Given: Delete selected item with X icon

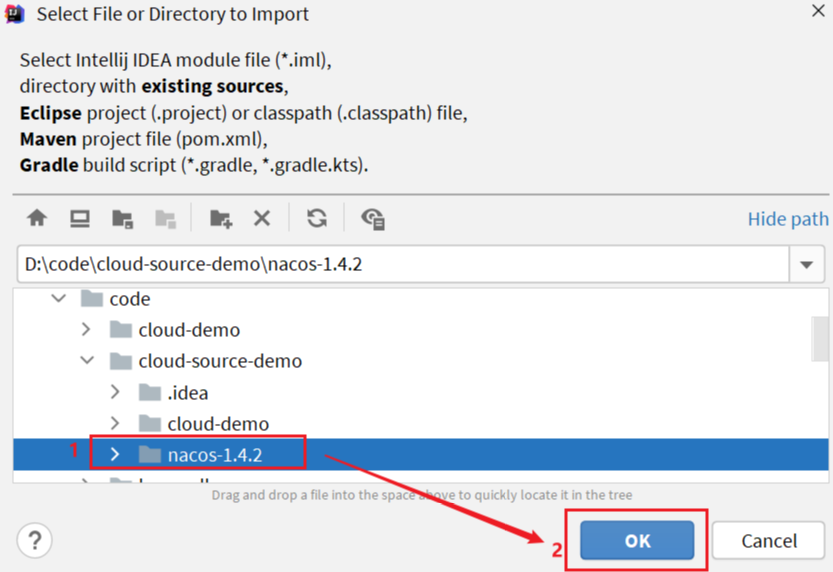Looking at the screenshot, I should pyautogui.click(x=262, y=218).
